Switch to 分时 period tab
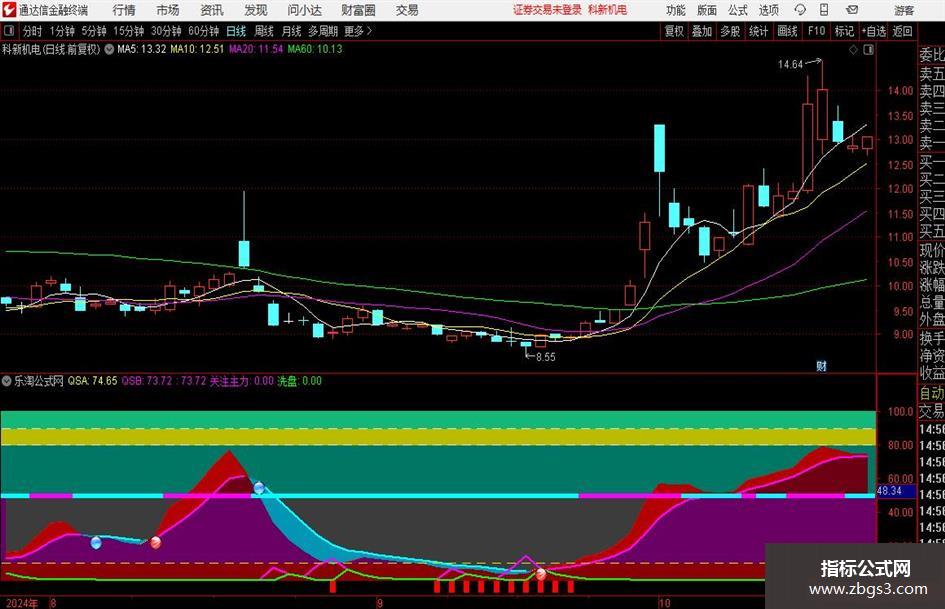The height and width of the screenshot is (609, 945). [x=33, y=31]
